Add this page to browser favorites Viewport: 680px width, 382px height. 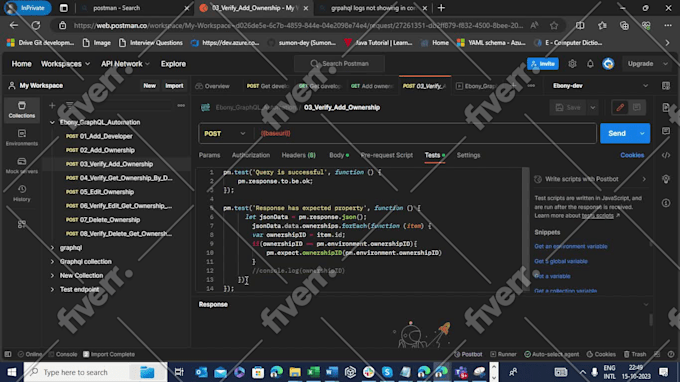tap(554, 26)
